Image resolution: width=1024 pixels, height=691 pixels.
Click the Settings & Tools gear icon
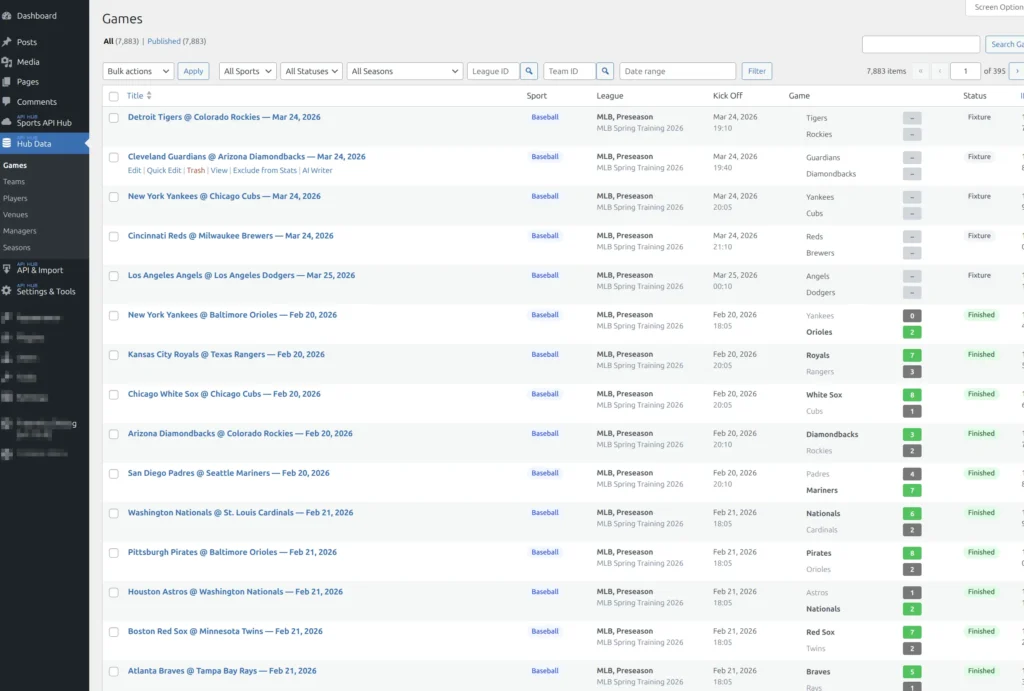[7, 291]
